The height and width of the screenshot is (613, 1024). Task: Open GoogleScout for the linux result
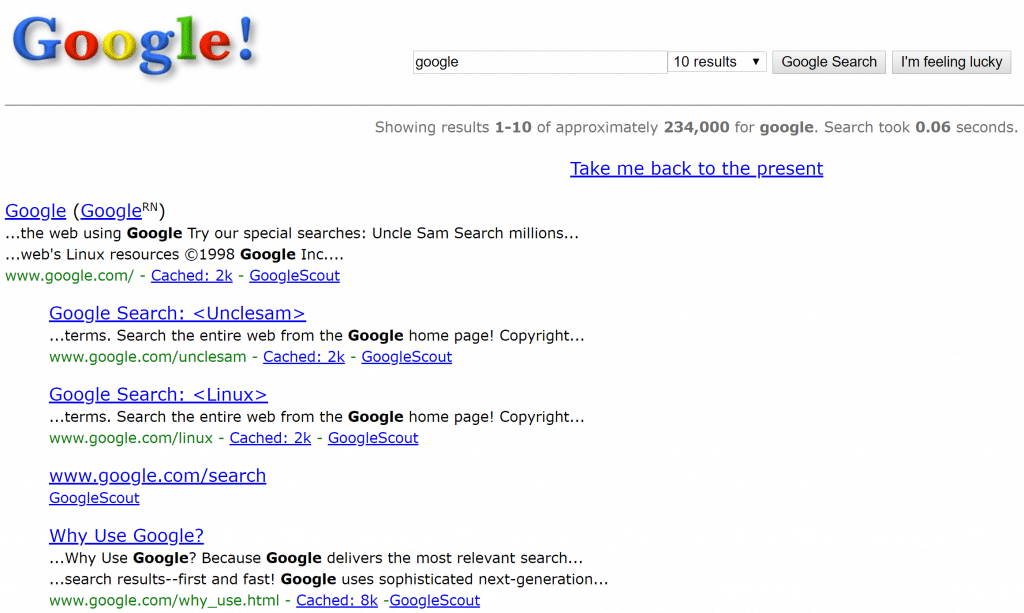tap(373, 438)
